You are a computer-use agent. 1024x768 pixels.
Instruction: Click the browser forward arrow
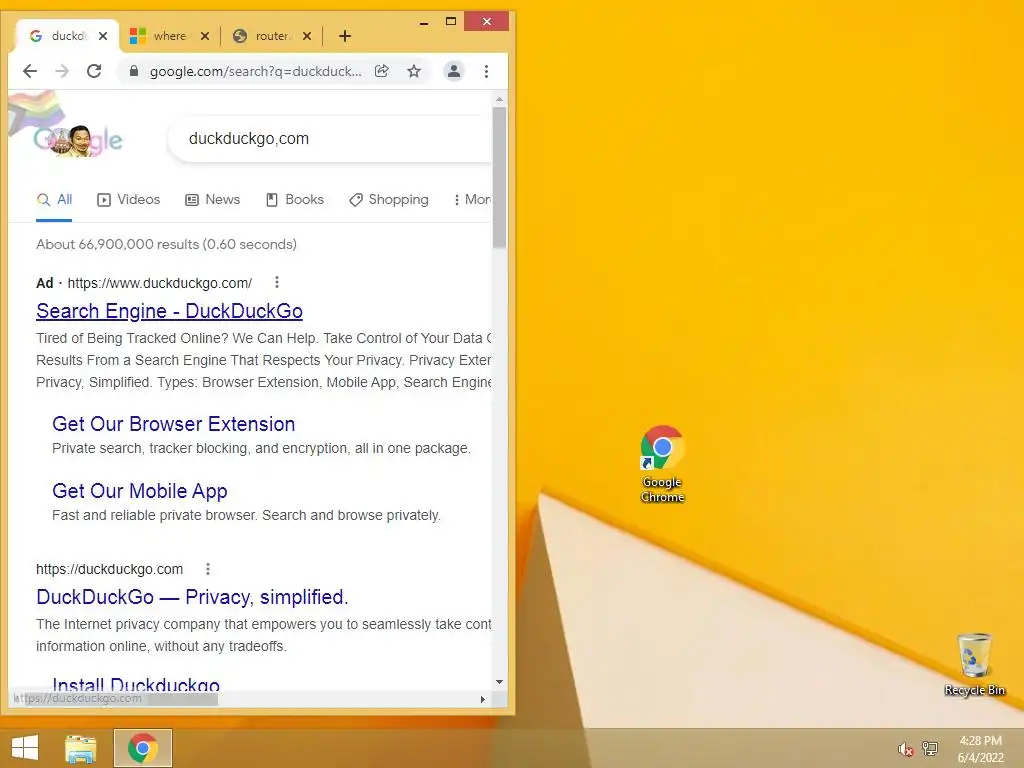(62, 71)
